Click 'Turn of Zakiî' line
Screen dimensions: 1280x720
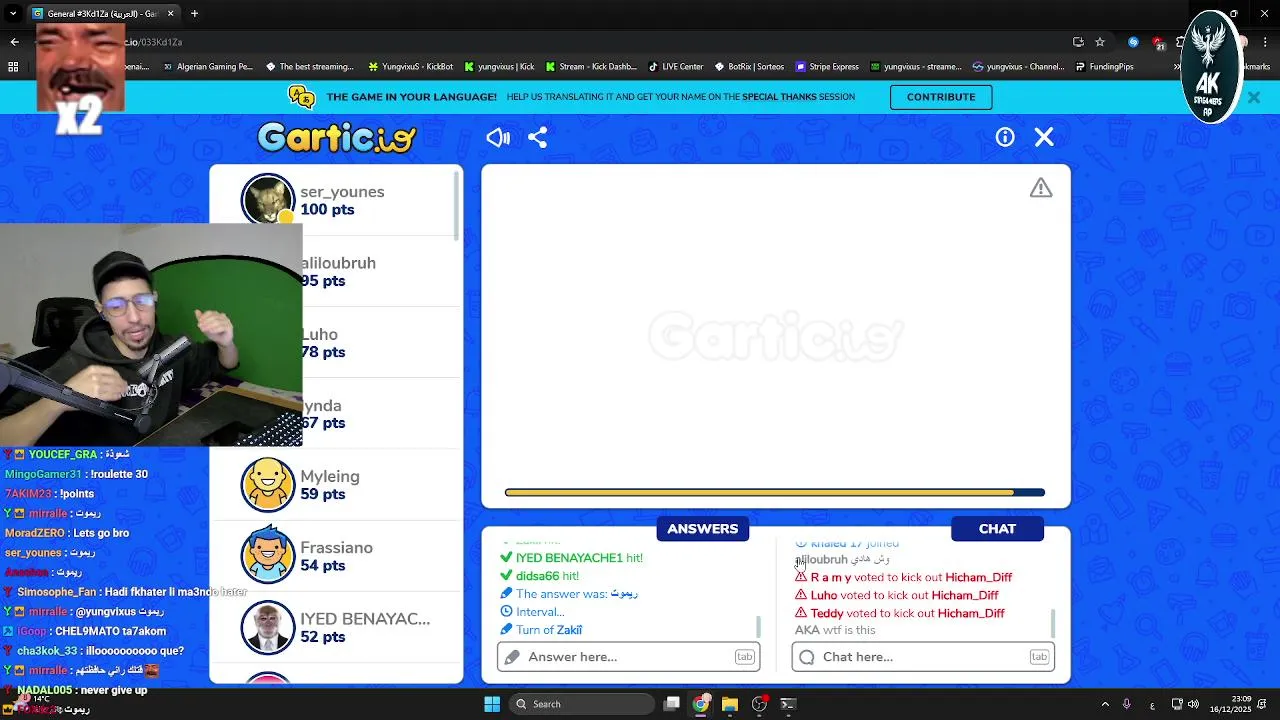pyautogui.click(x=541, y=630)
